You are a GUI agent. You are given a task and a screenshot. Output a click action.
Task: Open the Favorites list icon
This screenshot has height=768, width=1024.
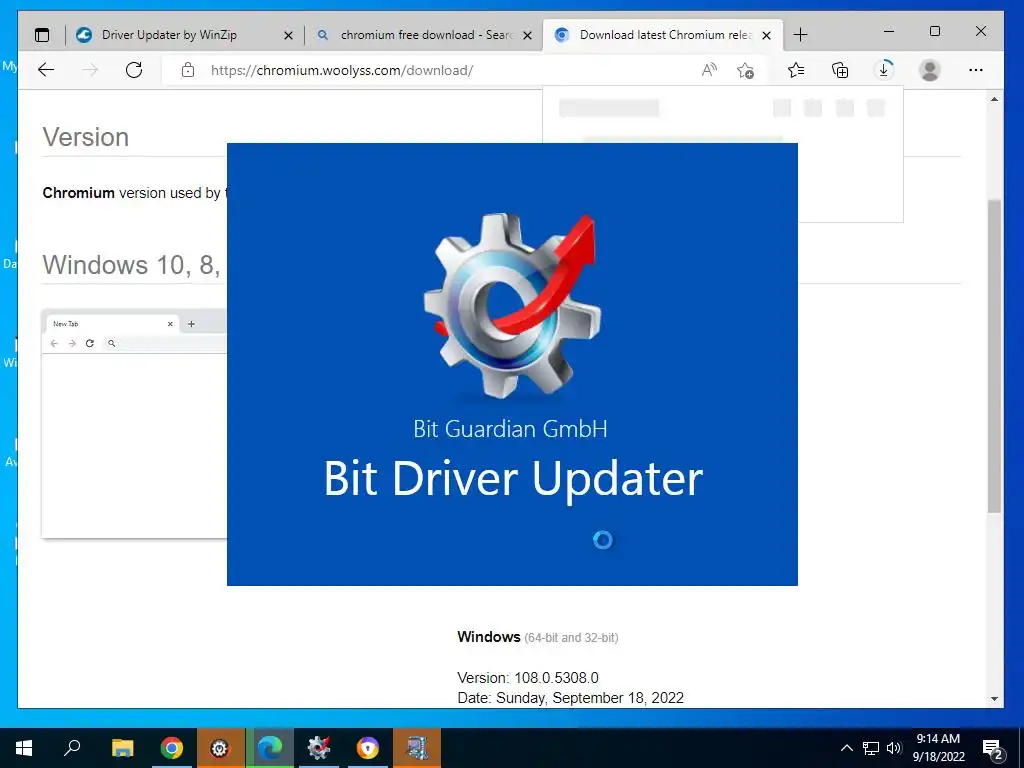point(796,70)
